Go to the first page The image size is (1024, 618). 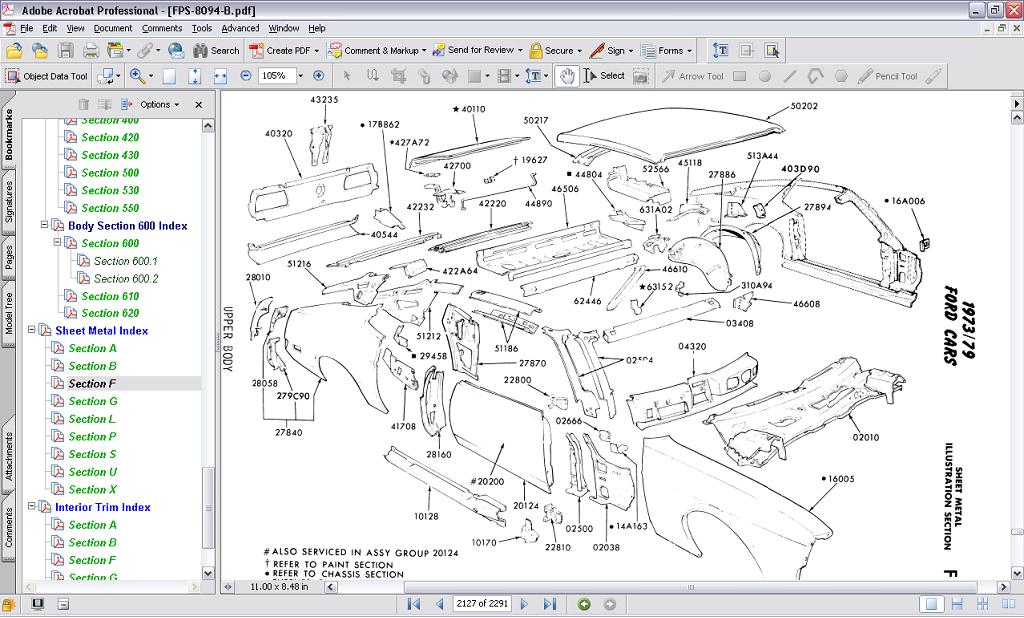(x=413, y=604)
